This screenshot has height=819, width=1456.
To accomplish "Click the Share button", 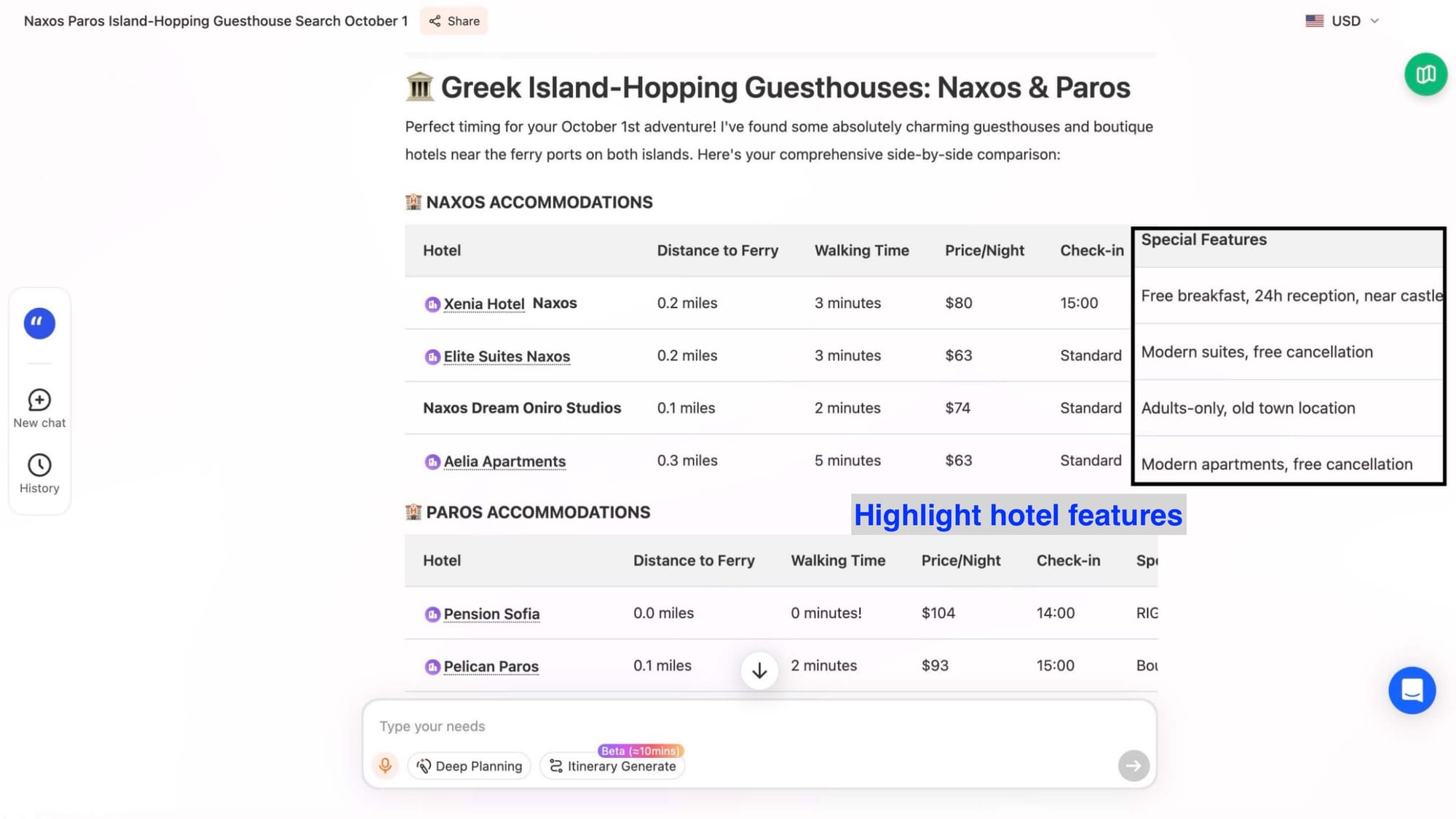I will pos(454,21).
